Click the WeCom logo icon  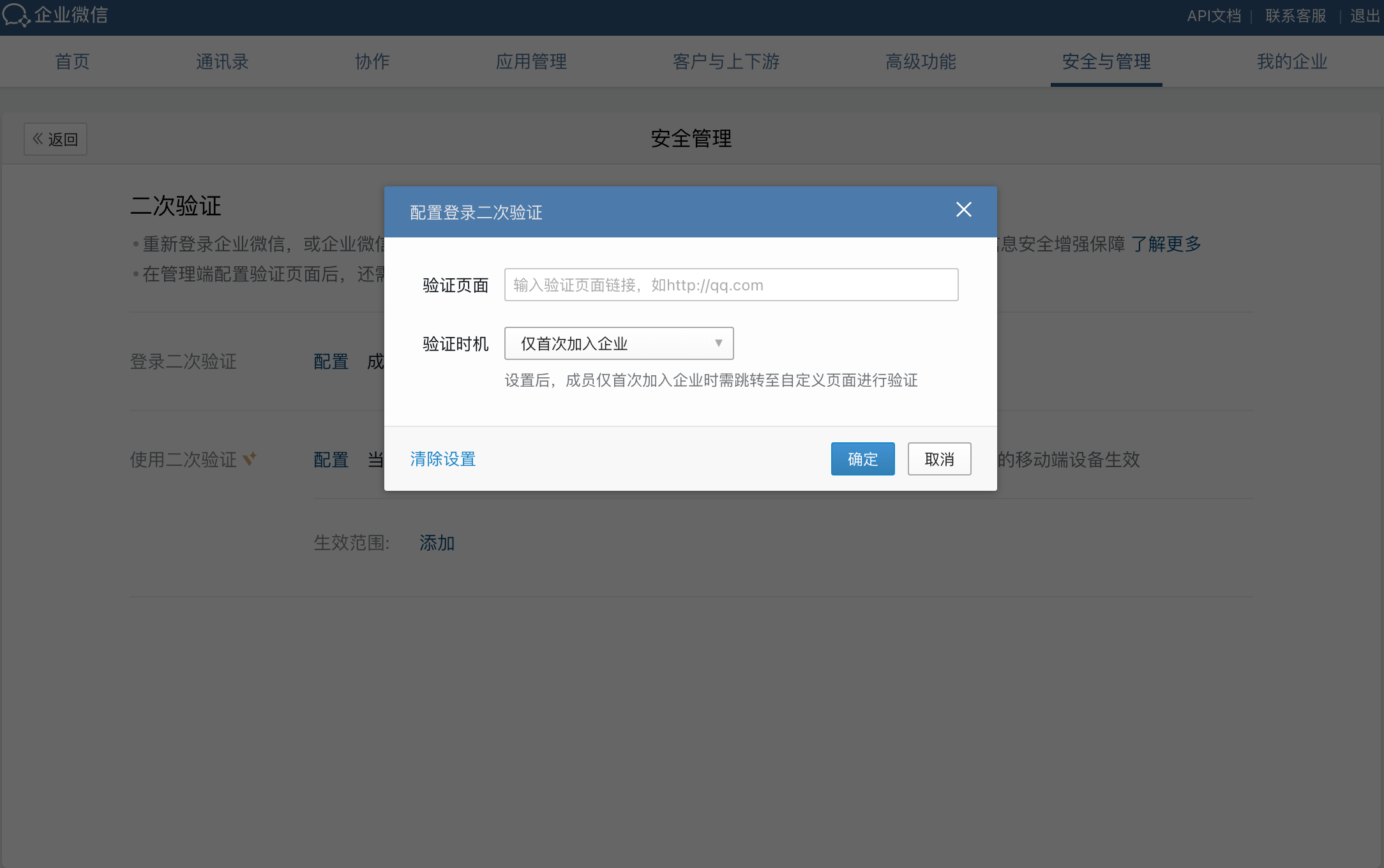coord(15,15)
